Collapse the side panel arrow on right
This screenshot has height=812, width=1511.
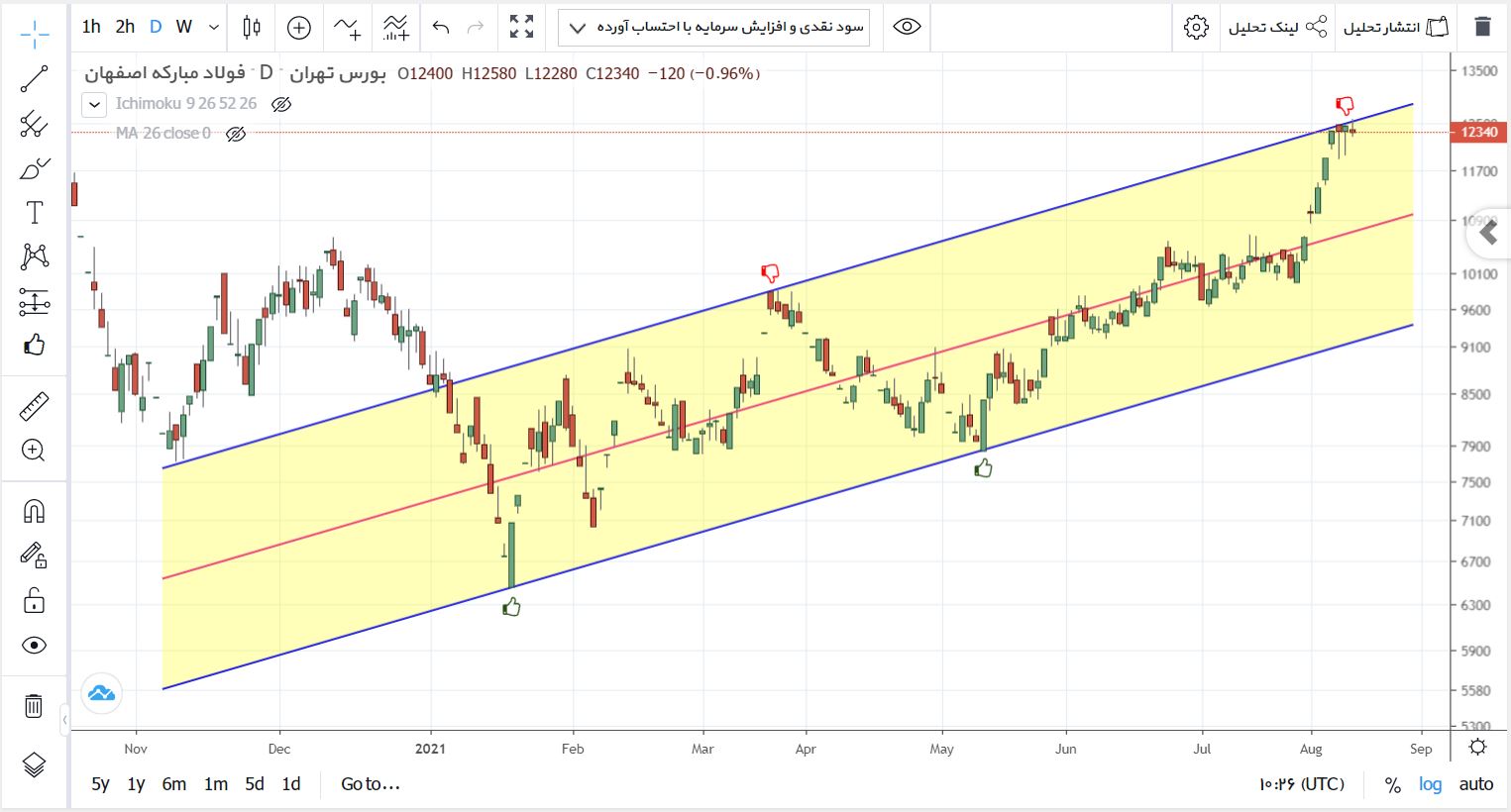[x=1487, y=233]
